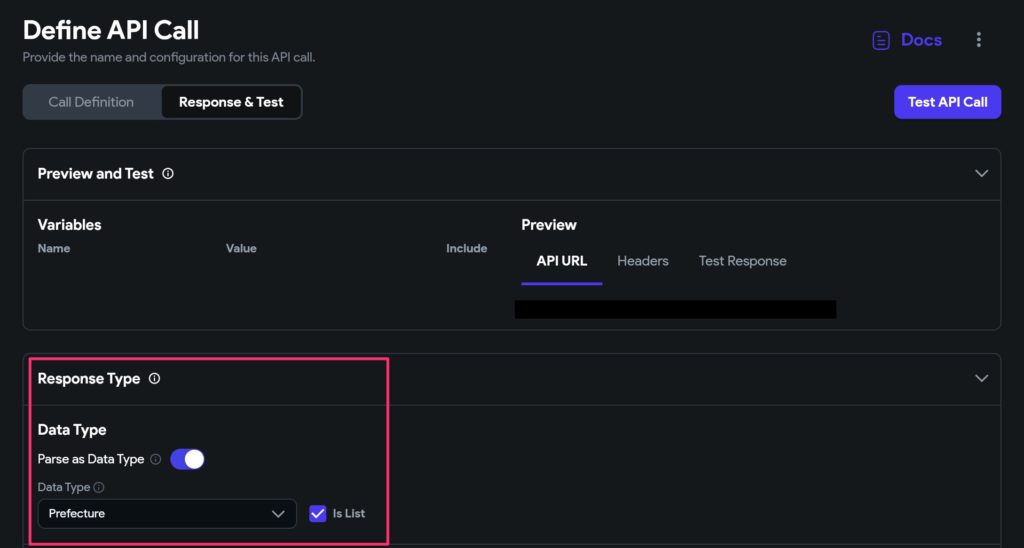
Task: Open the Prefecture data type dropdown
Action: 167,513
